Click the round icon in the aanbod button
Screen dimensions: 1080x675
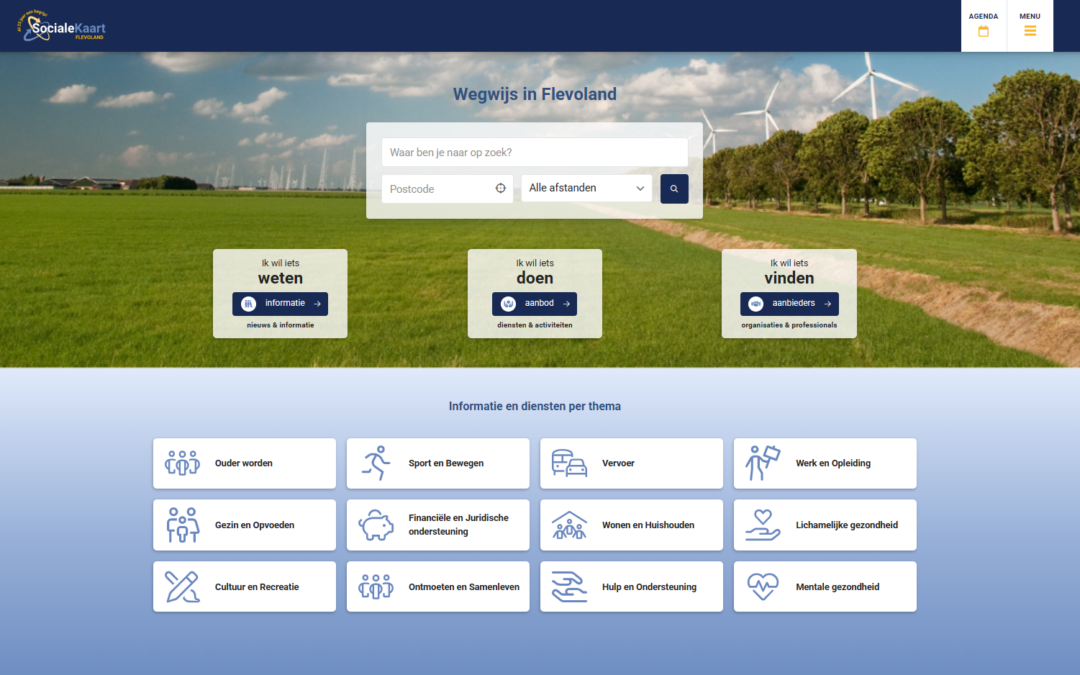coord(508,304)
